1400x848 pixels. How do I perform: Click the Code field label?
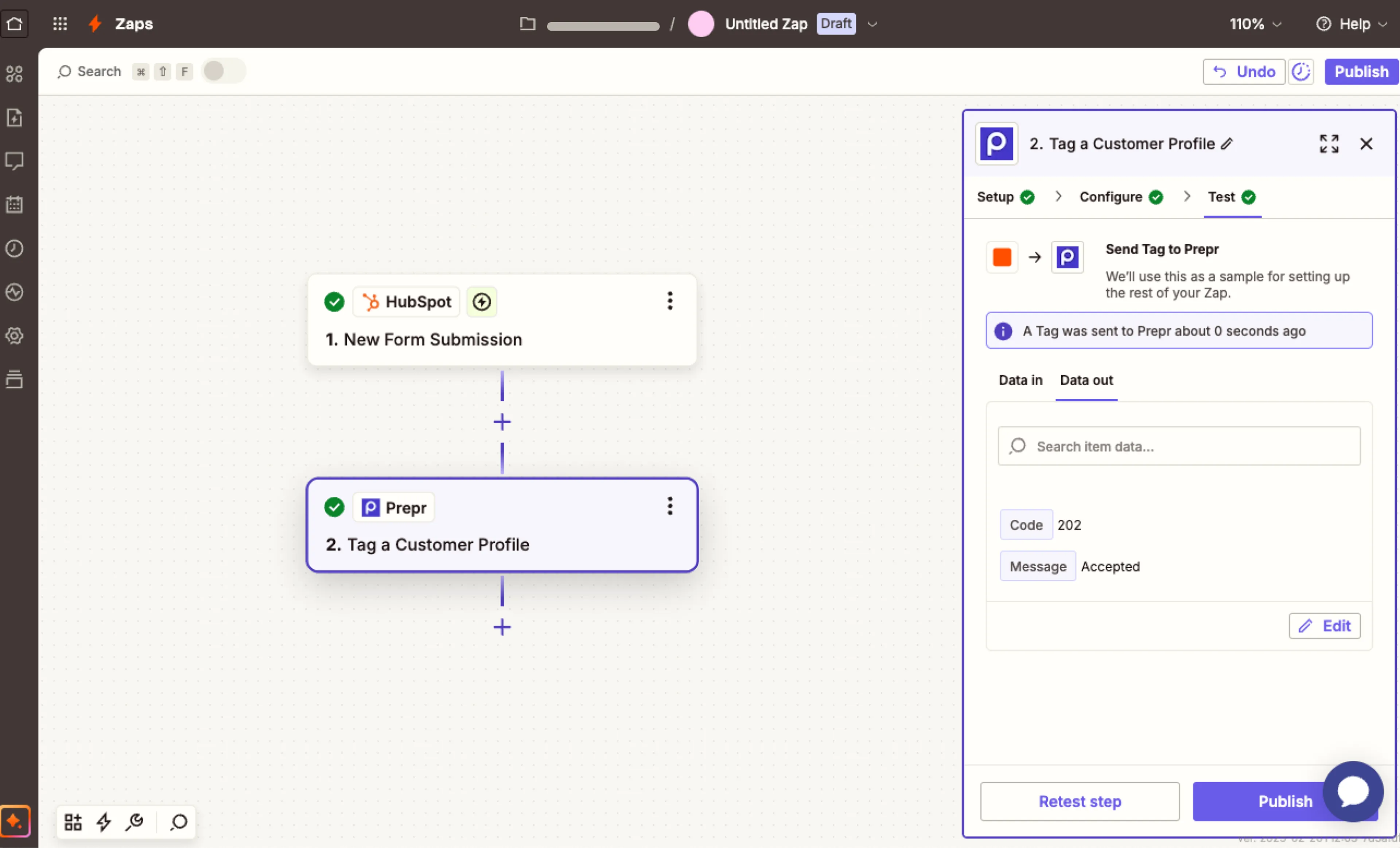tap(1026, 525)
